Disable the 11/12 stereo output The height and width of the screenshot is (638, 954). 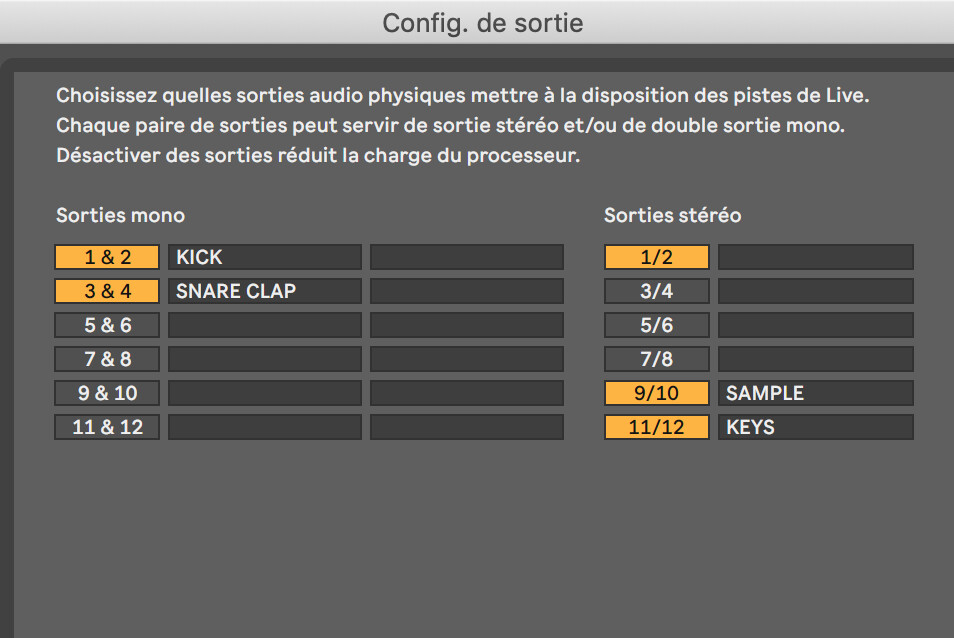657,427
